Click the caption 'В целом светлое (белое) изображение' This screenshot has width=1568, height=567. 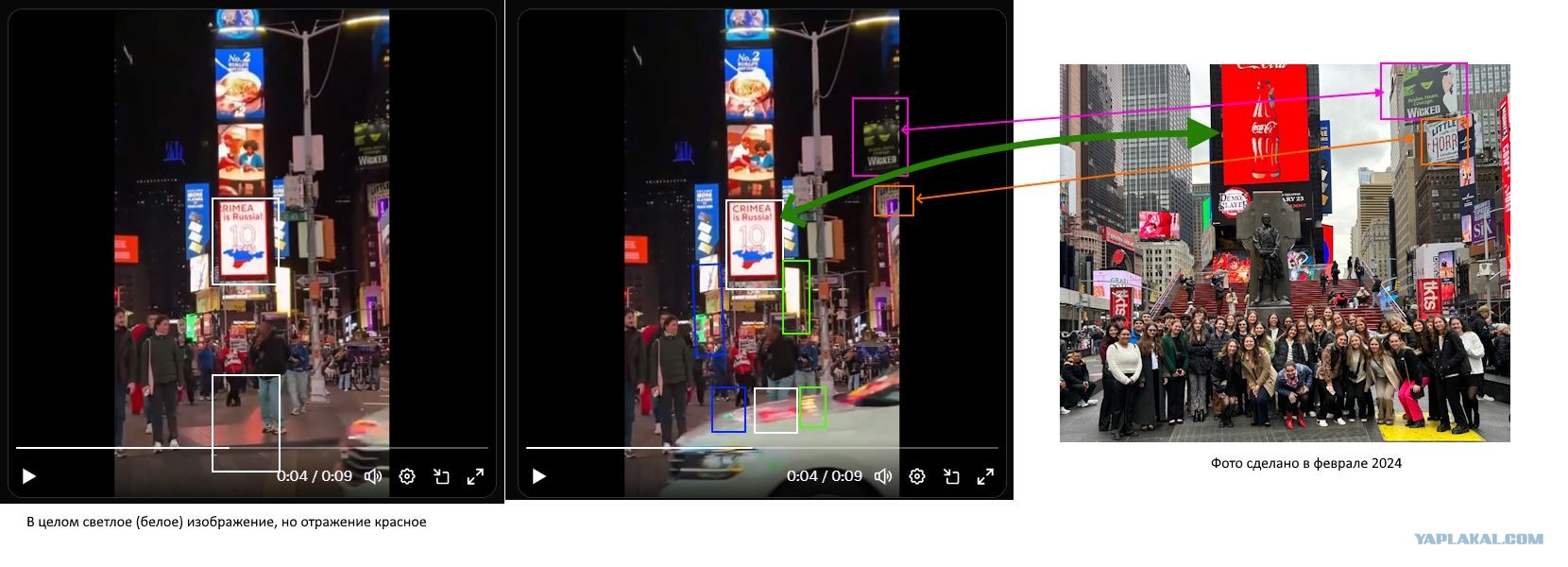(x=148, y=522)
